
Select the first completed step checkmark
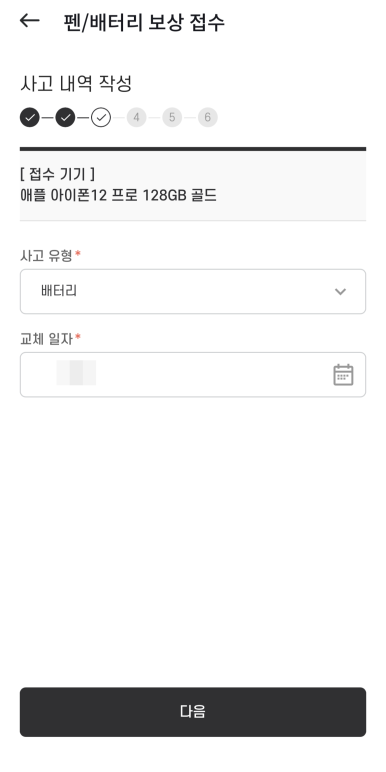click(x=30, y=118)
